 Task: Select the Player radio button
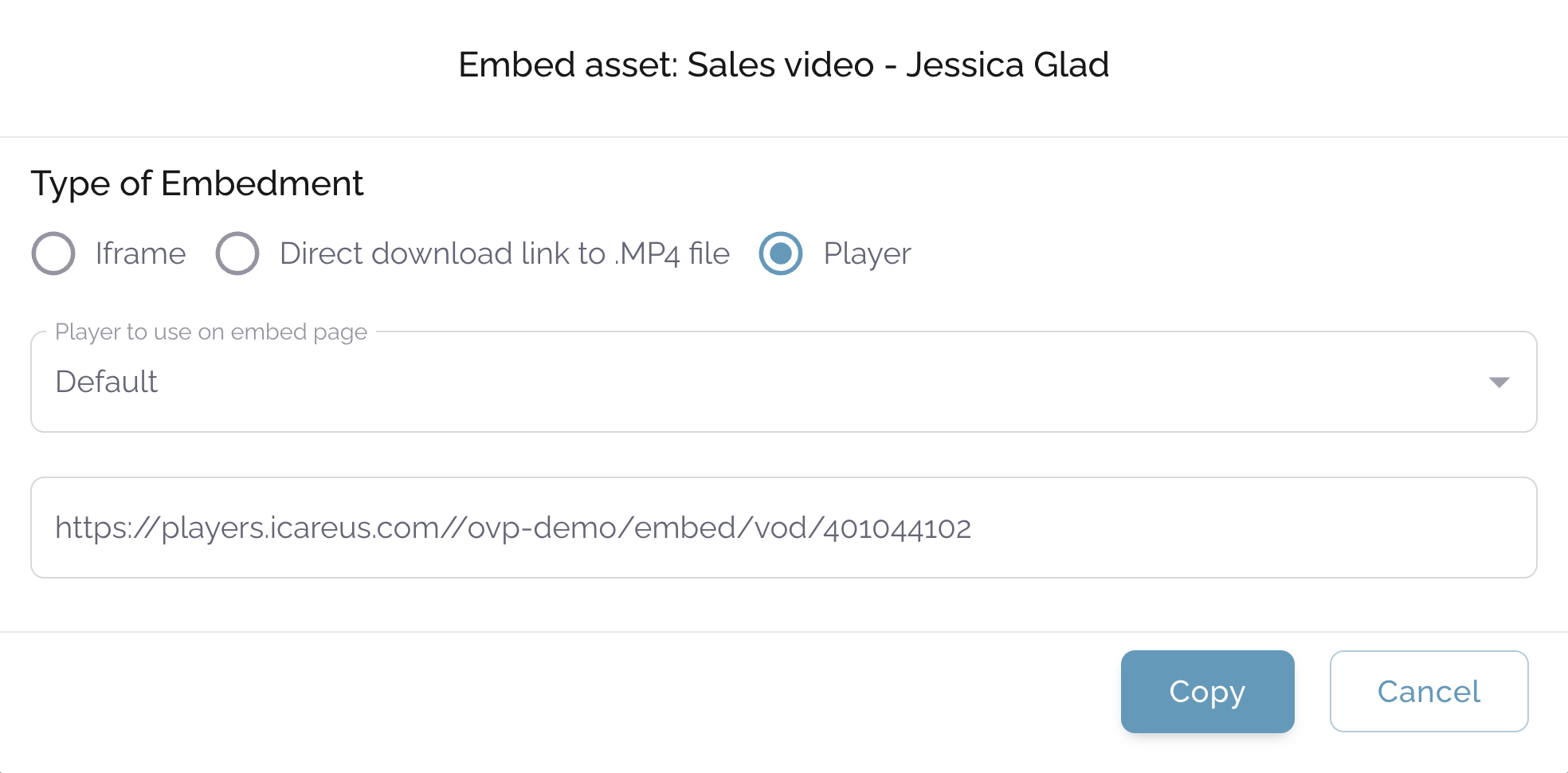point(781,253)
